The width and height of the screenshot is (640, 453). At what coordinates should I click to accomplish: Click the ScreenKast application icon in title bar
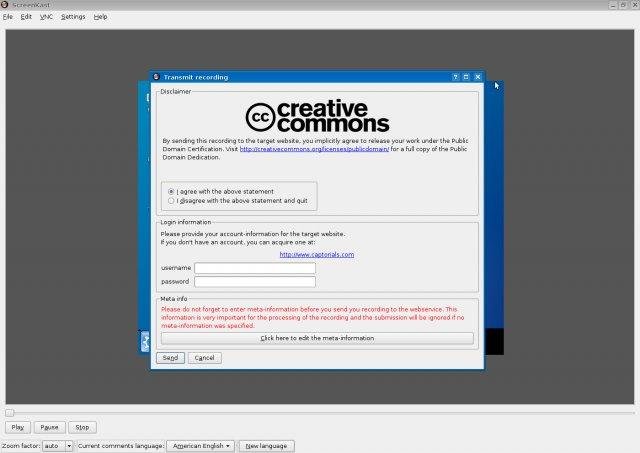[x=4, y=5]
